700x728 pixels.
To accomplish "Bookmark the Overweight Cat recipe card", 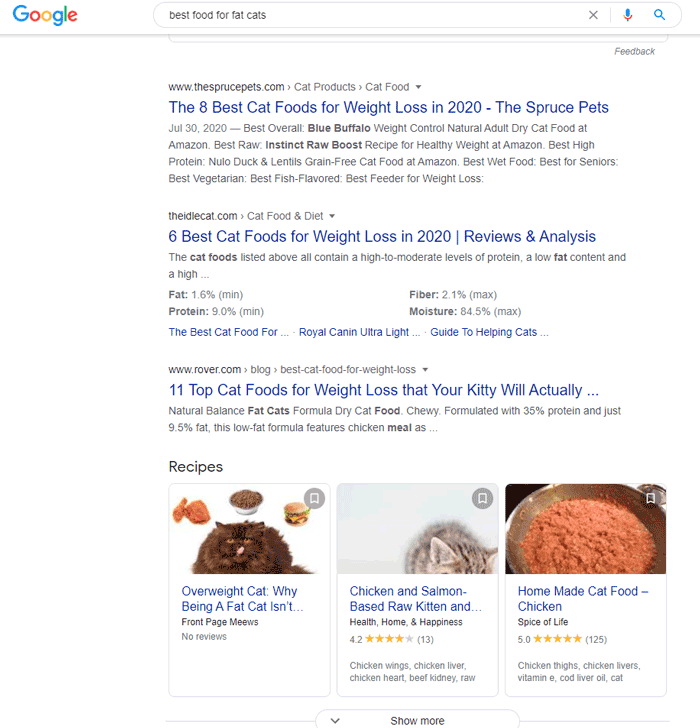I will tap(314, 499).
